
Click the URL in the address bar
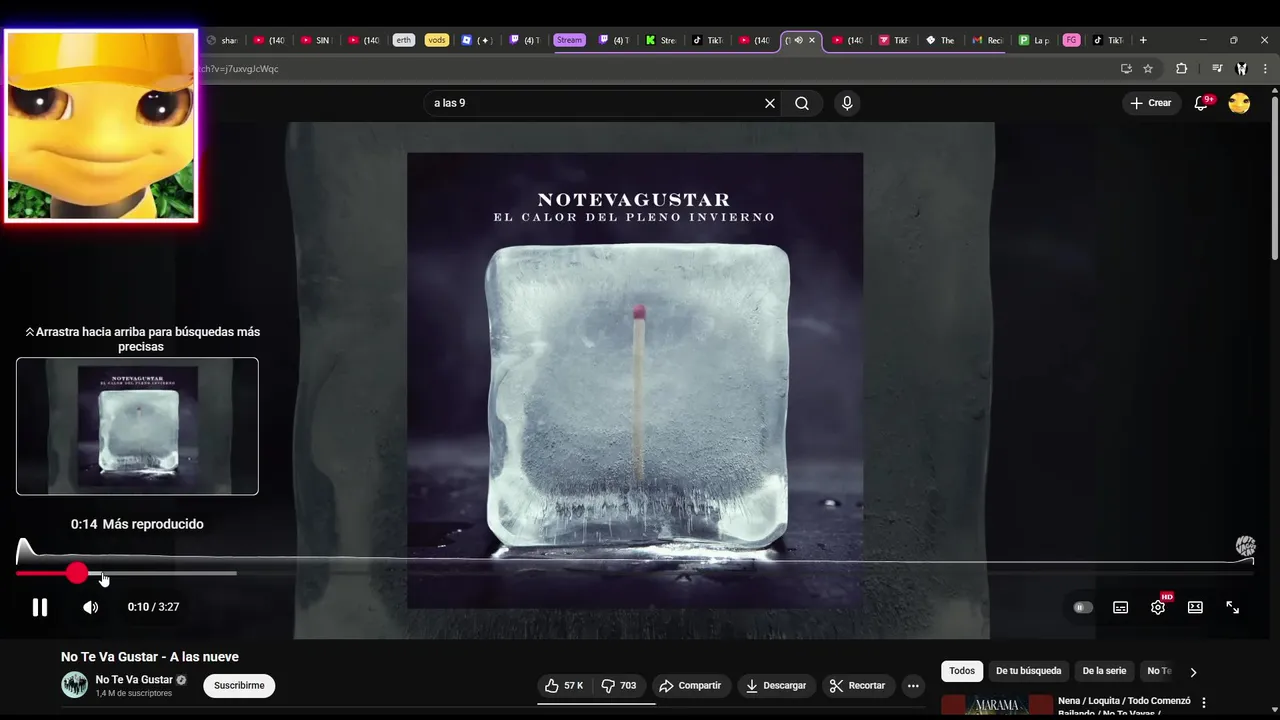tap(238, 69)
